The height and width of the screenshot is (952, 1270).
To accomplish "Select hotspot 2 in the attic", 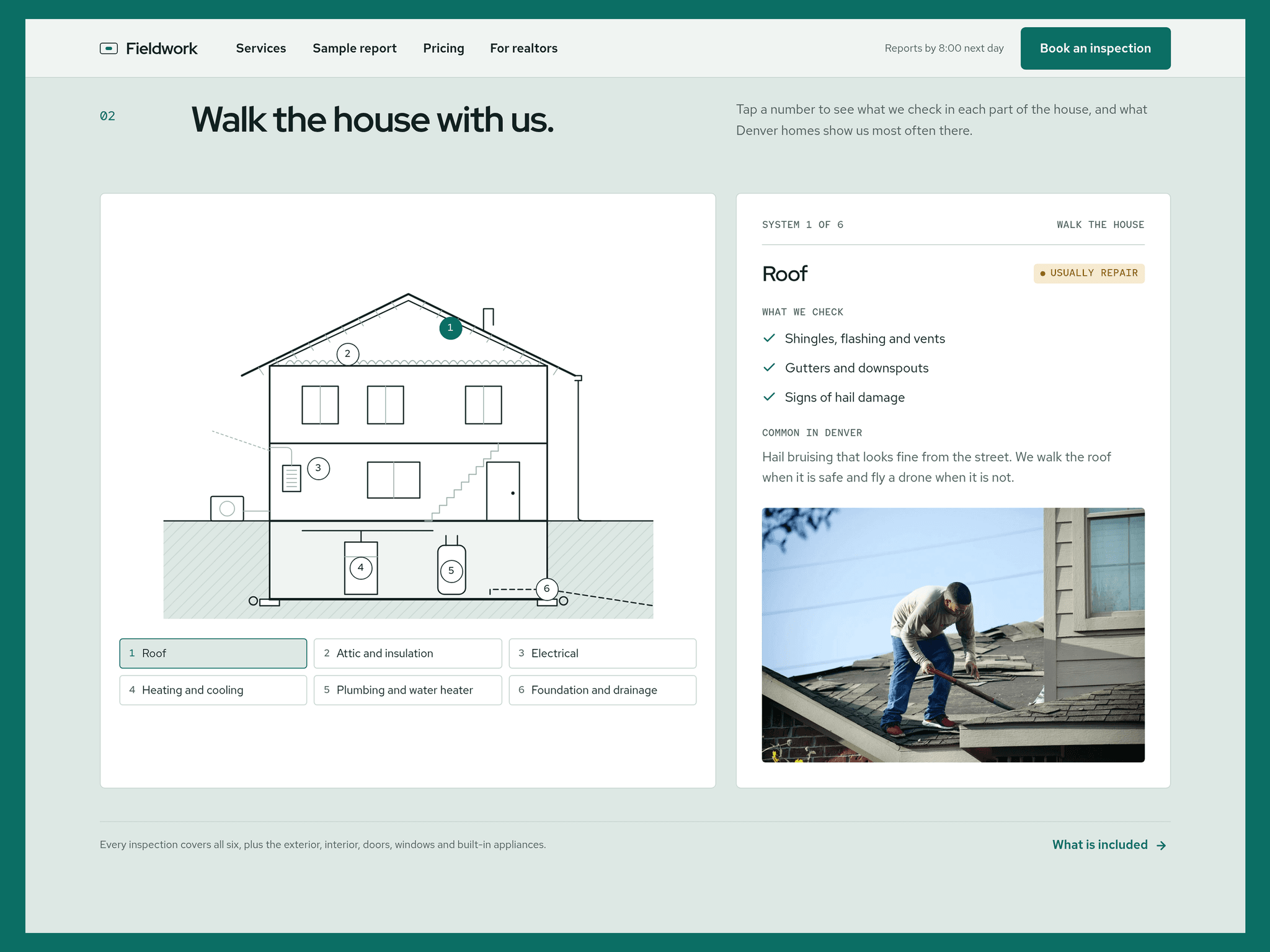I will [347, 354].
